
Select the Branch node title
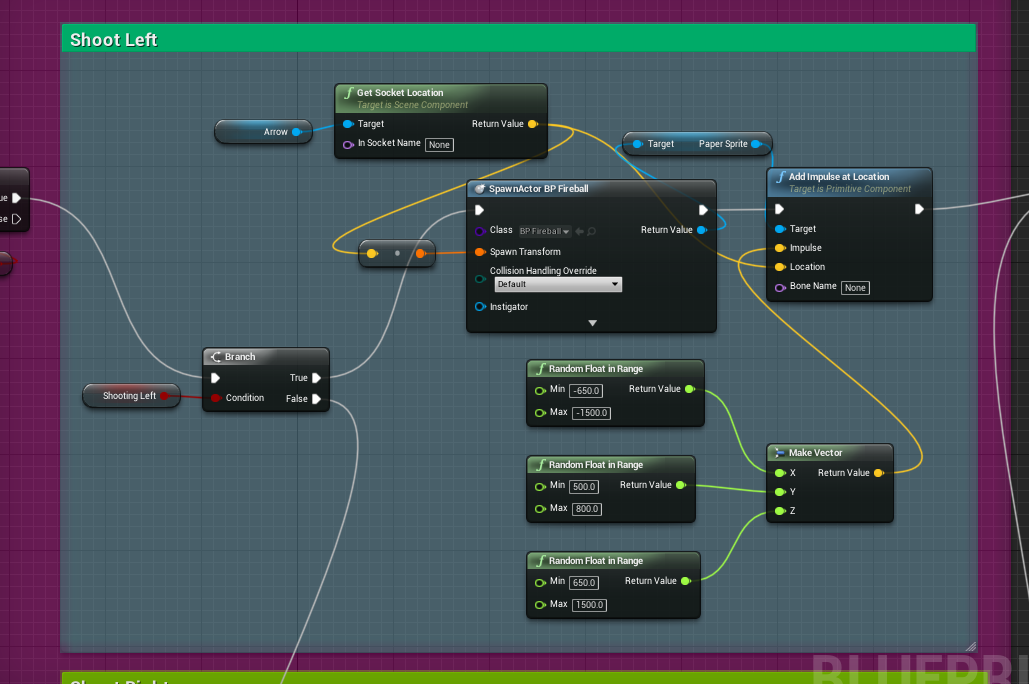click(240, 357)
